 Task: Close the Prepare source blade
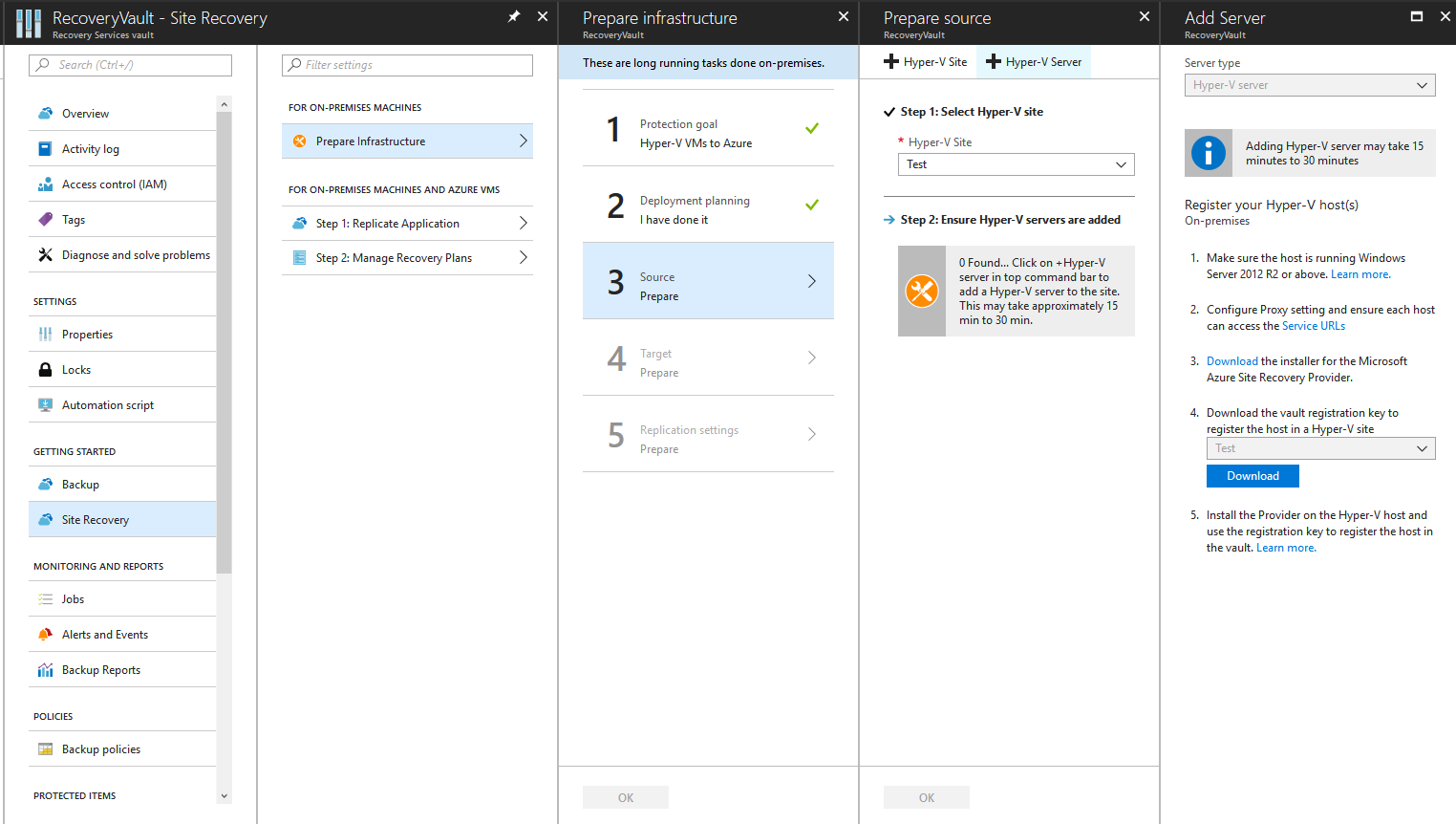(x=1145, y=16)
